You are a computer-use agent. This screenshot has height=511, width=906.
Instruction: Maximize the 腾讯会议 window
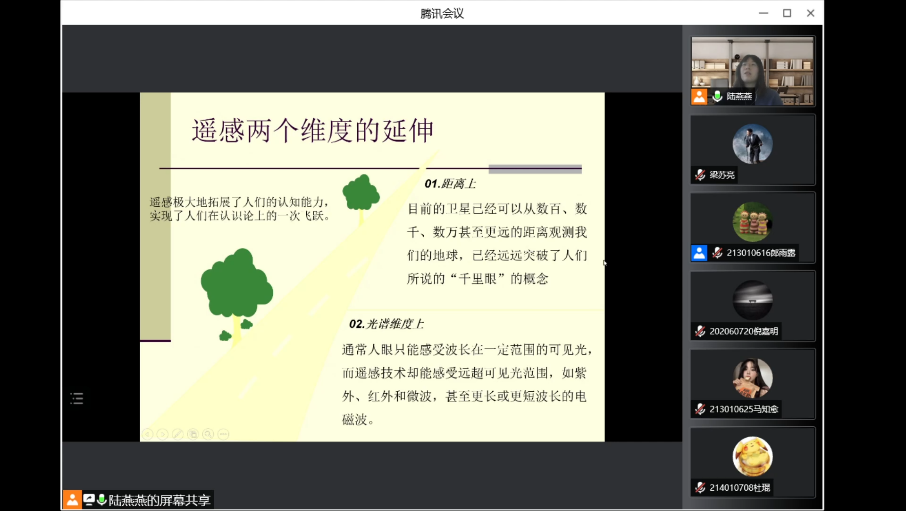(787, 13)
